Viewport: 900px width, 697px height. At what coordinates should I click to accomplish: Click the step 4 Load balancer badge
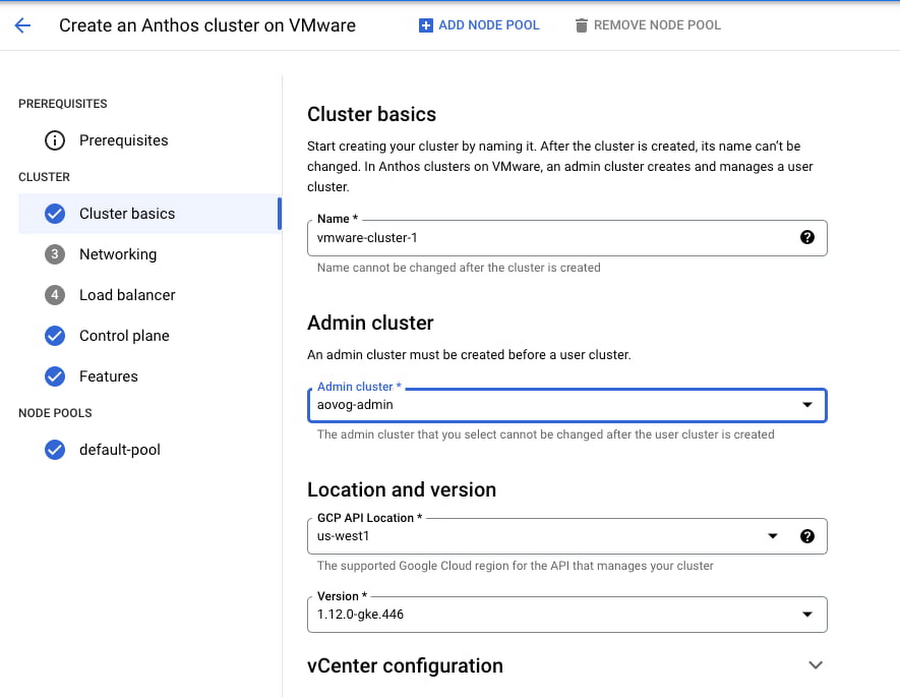pyautogui.click(x=55, y=295)
